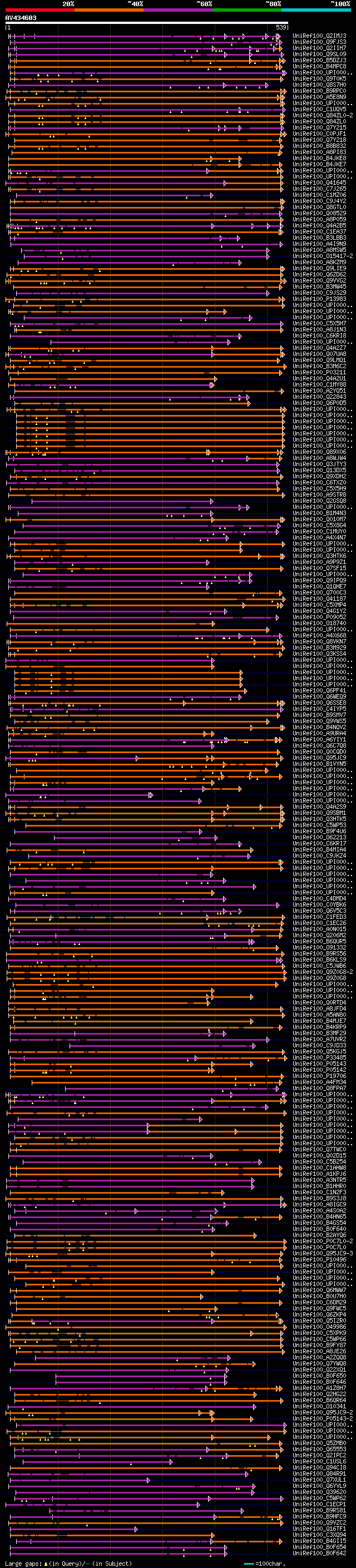Click the white query sequence bar
Screen dimensions: 356x1568
click(x=147, y=23)
